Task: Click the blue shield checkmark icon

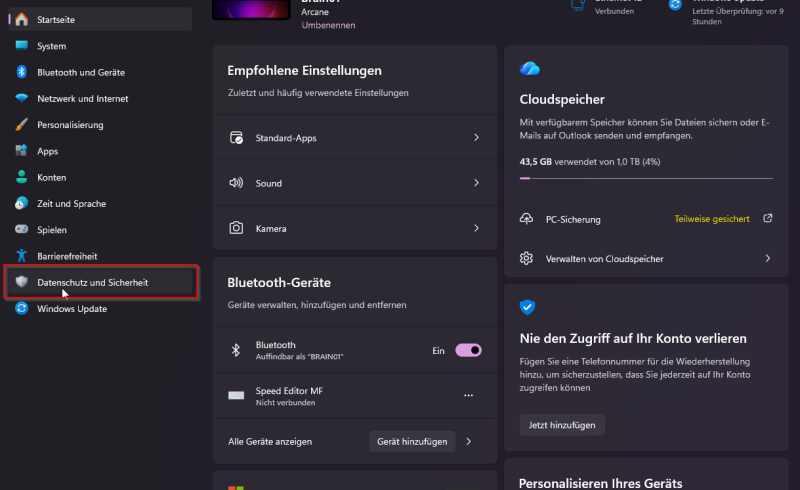Action: click(527, 307)
